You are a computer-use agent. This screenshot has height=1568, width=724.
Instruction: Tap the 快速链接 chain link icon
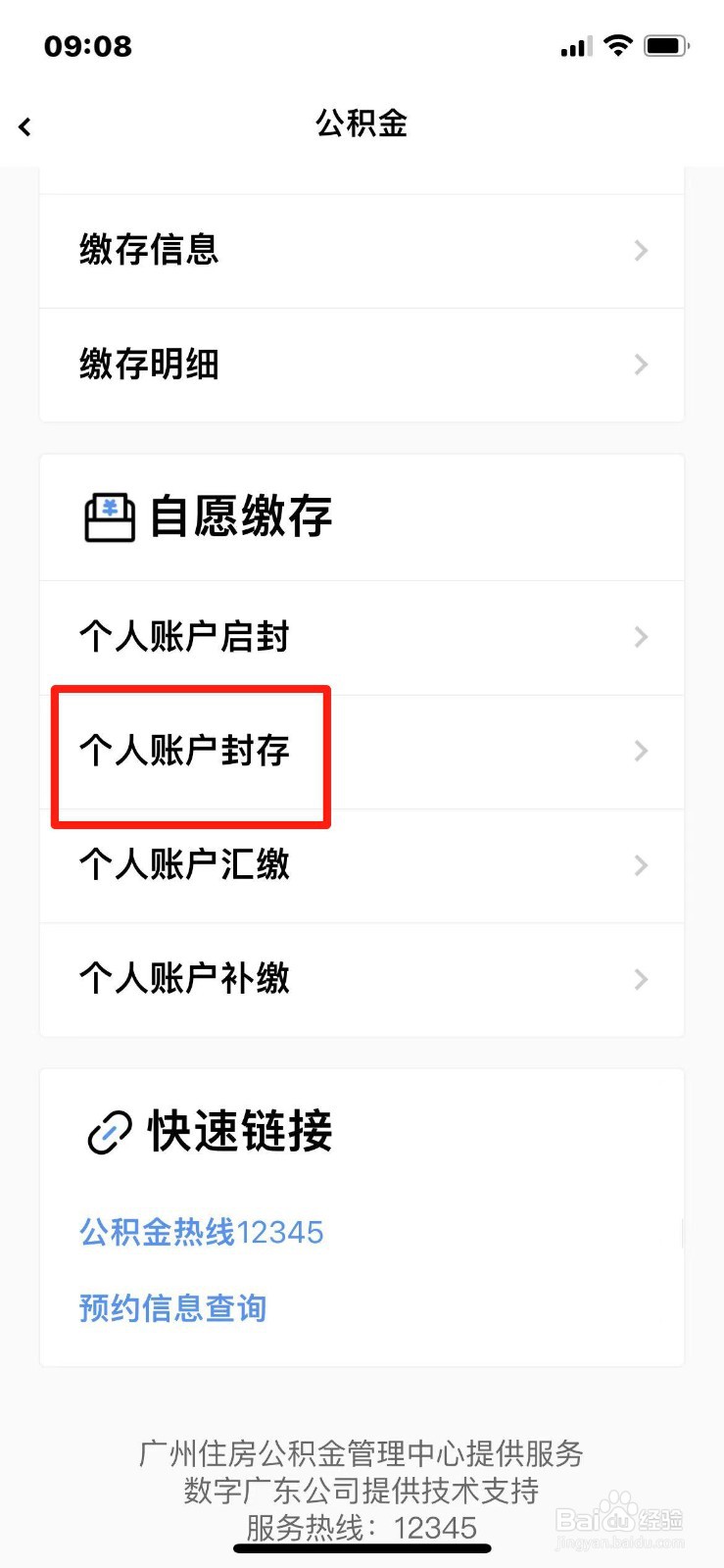point(110,1133)
